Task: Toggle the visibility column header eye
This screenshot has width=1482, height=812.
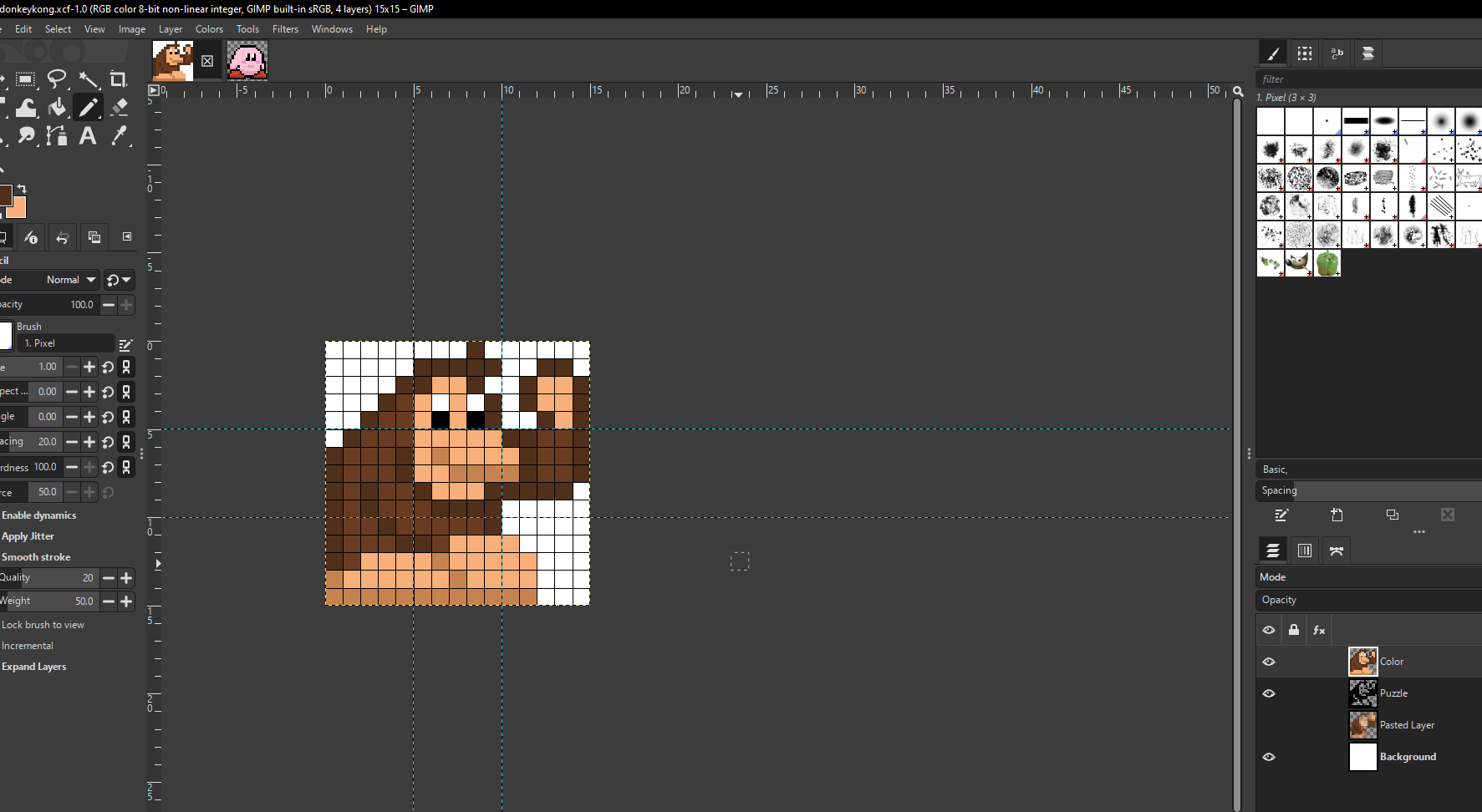Action: (x=1269, y=630)
